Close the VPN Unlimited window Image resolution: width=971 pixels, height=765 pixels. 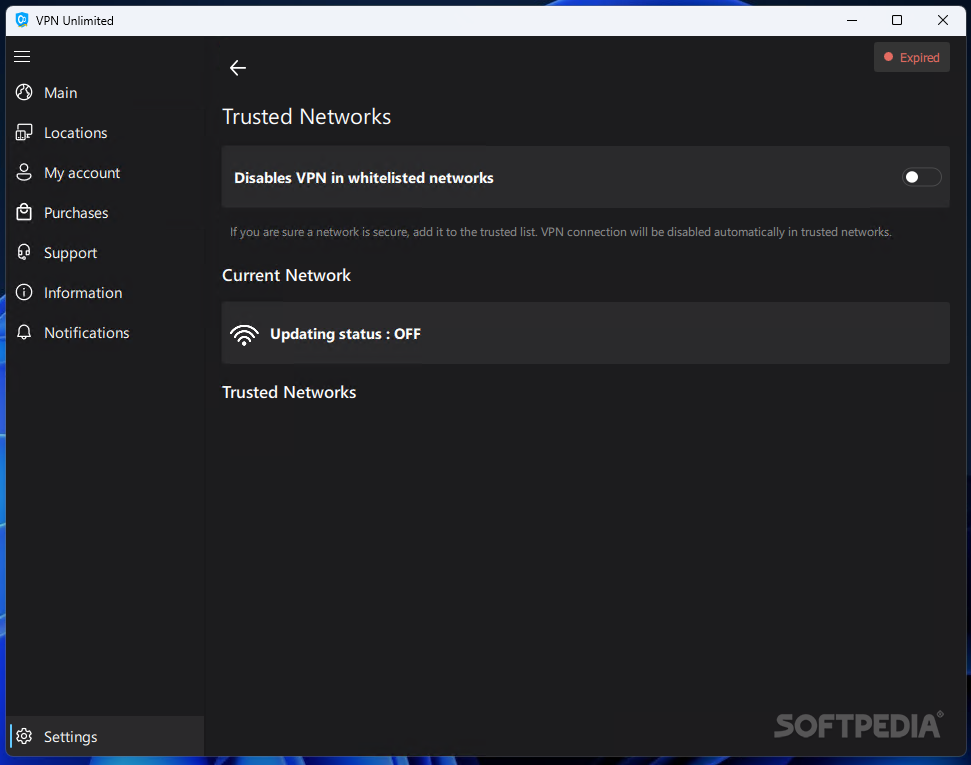pyautogui.click(x=943, y=20)
